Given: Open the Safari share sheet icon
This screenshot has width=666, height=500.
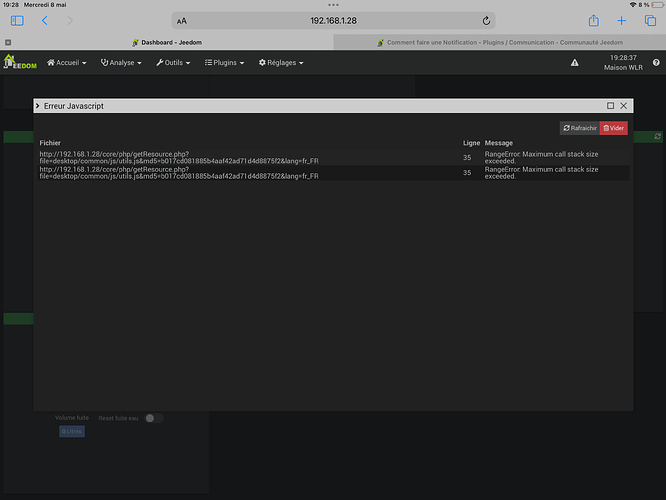Looking at the screenshot, I should [594, 20].
